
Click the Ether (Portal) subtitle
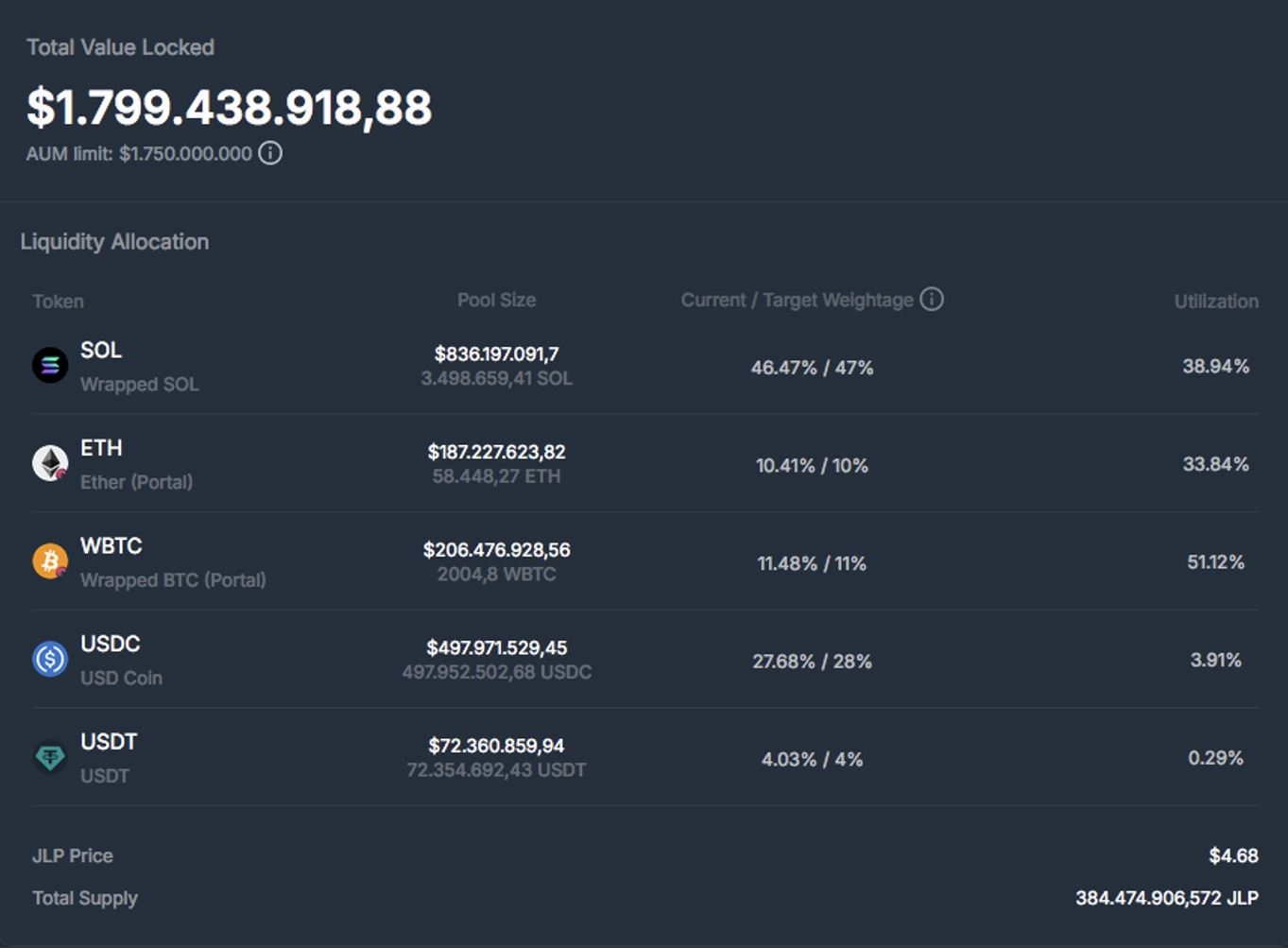(136, 482)
